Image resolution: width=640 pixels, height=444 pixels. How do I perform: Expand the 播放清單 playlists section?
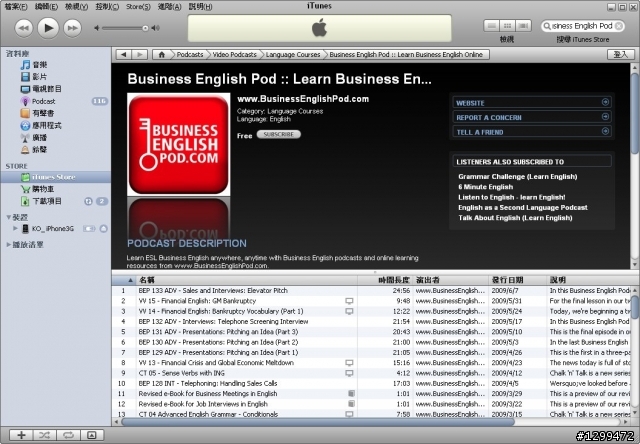tap(9, 244)
